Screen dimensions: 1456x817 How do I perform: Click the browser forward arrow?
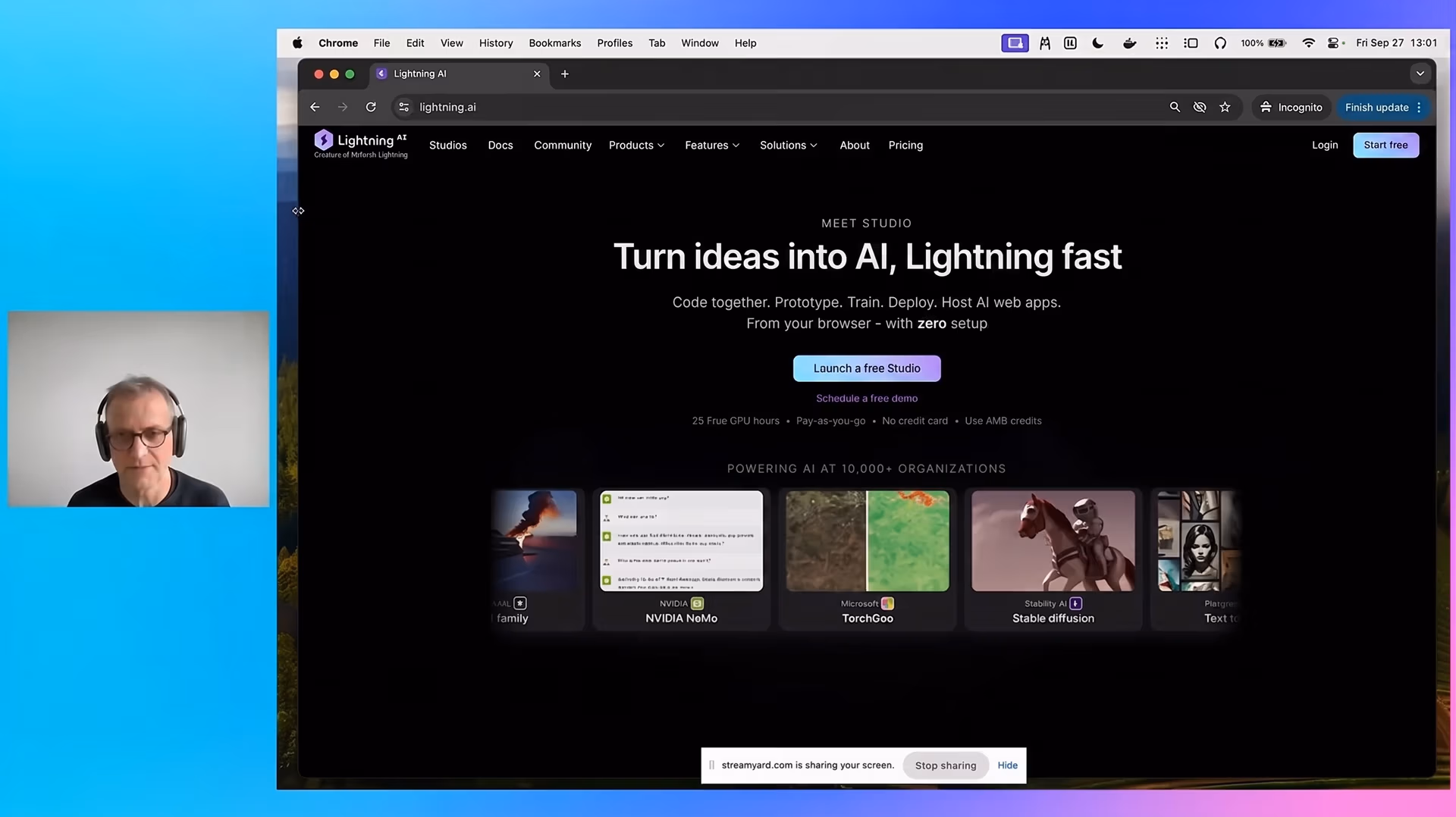point(343,107)
